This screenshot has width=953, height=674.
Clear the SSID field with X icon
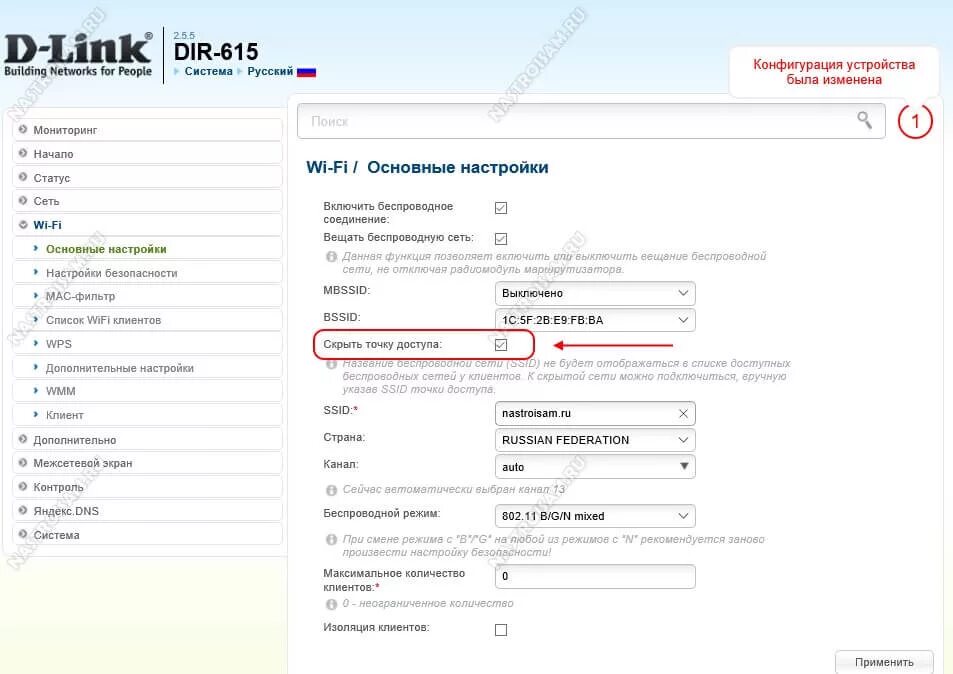[683, 413]
